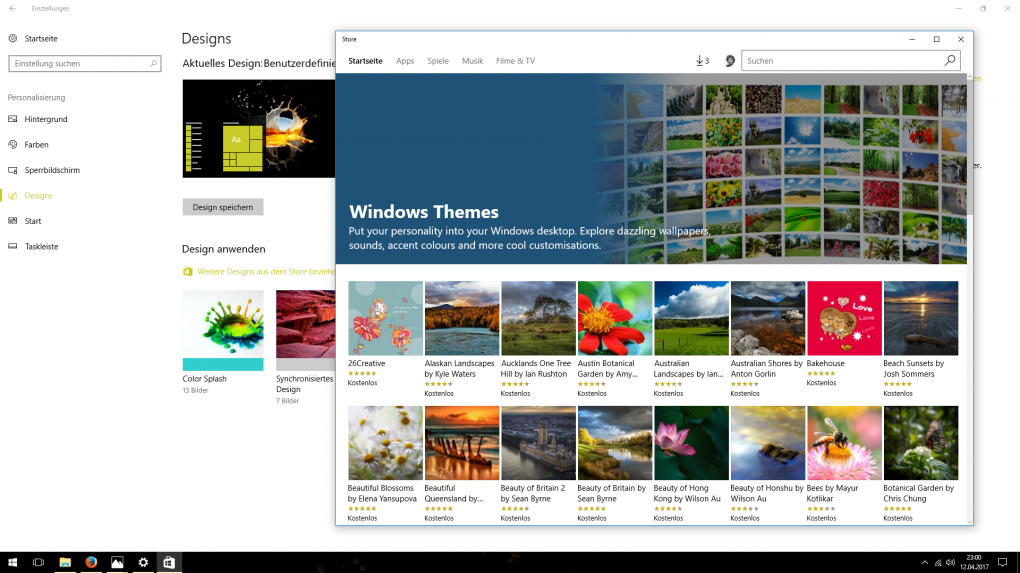The height and width of the screenshot is (573, 1020).
Task: Click the Settings back arrow
Action: pyautogui.click(x=12, y=8)
